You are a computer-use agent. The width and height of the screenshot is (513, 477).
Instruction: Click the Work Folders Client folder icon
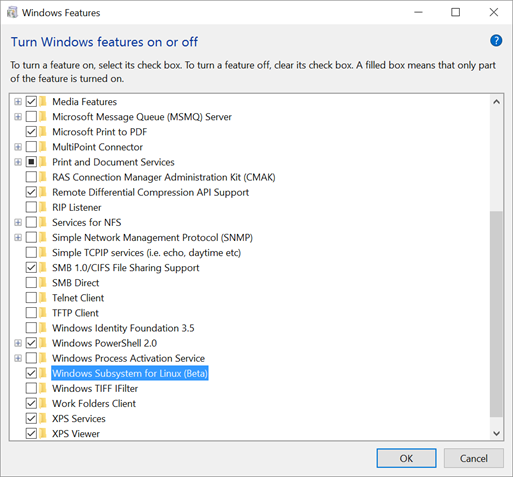coord(43,403)
